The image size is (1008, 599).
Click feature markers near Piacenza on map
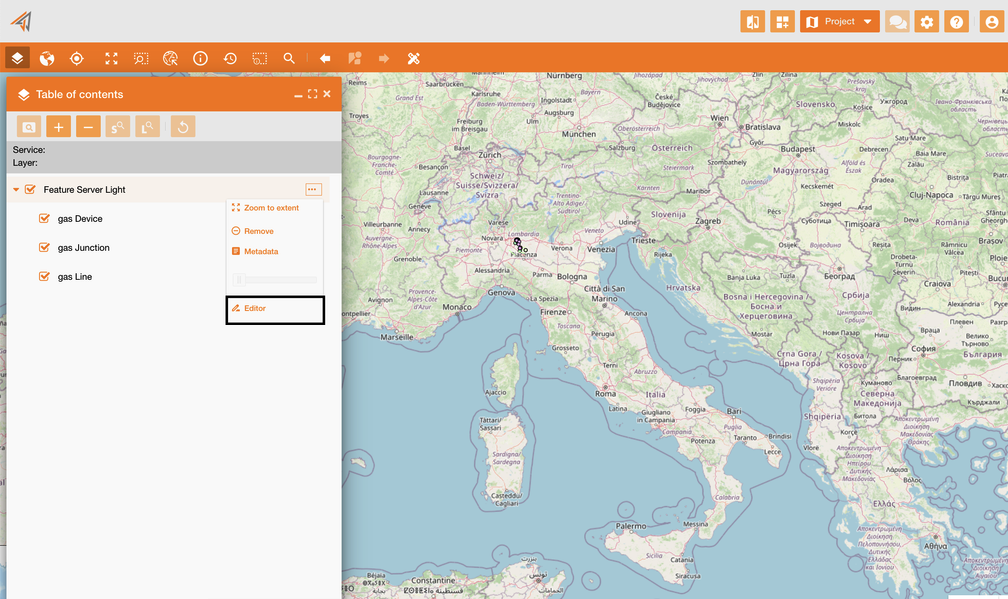519,245
